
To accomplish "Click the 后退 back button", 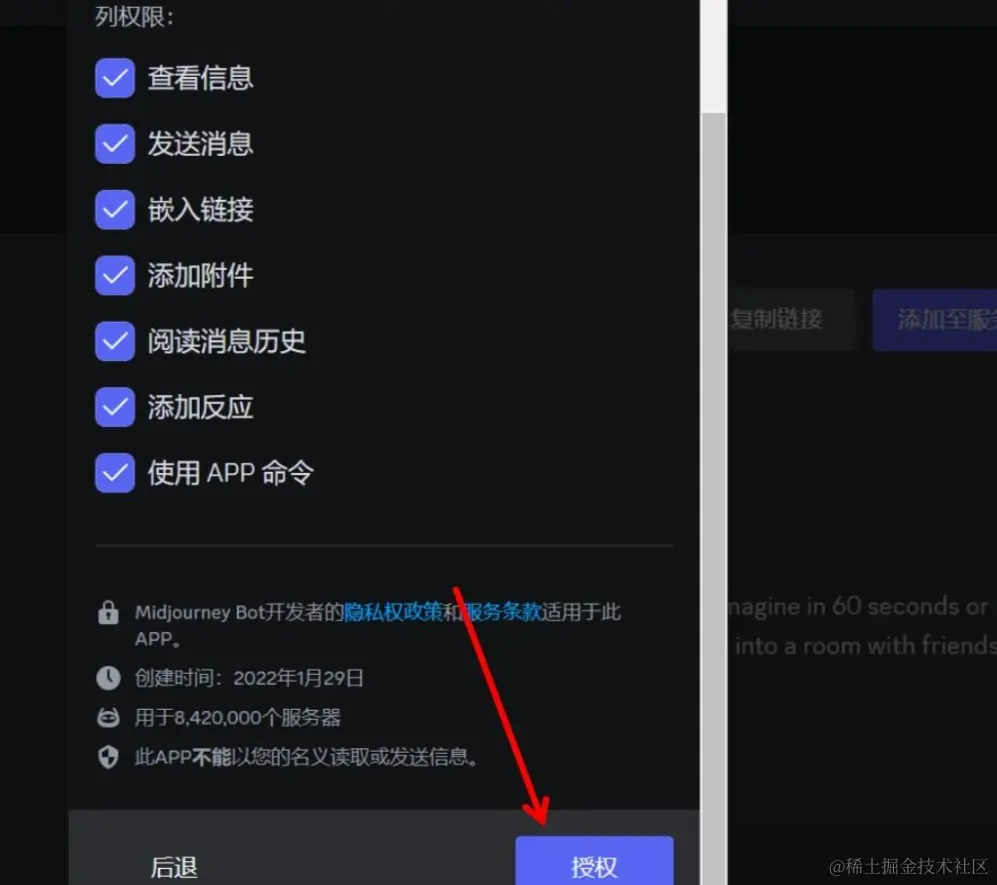I will (x=174, y=867).
